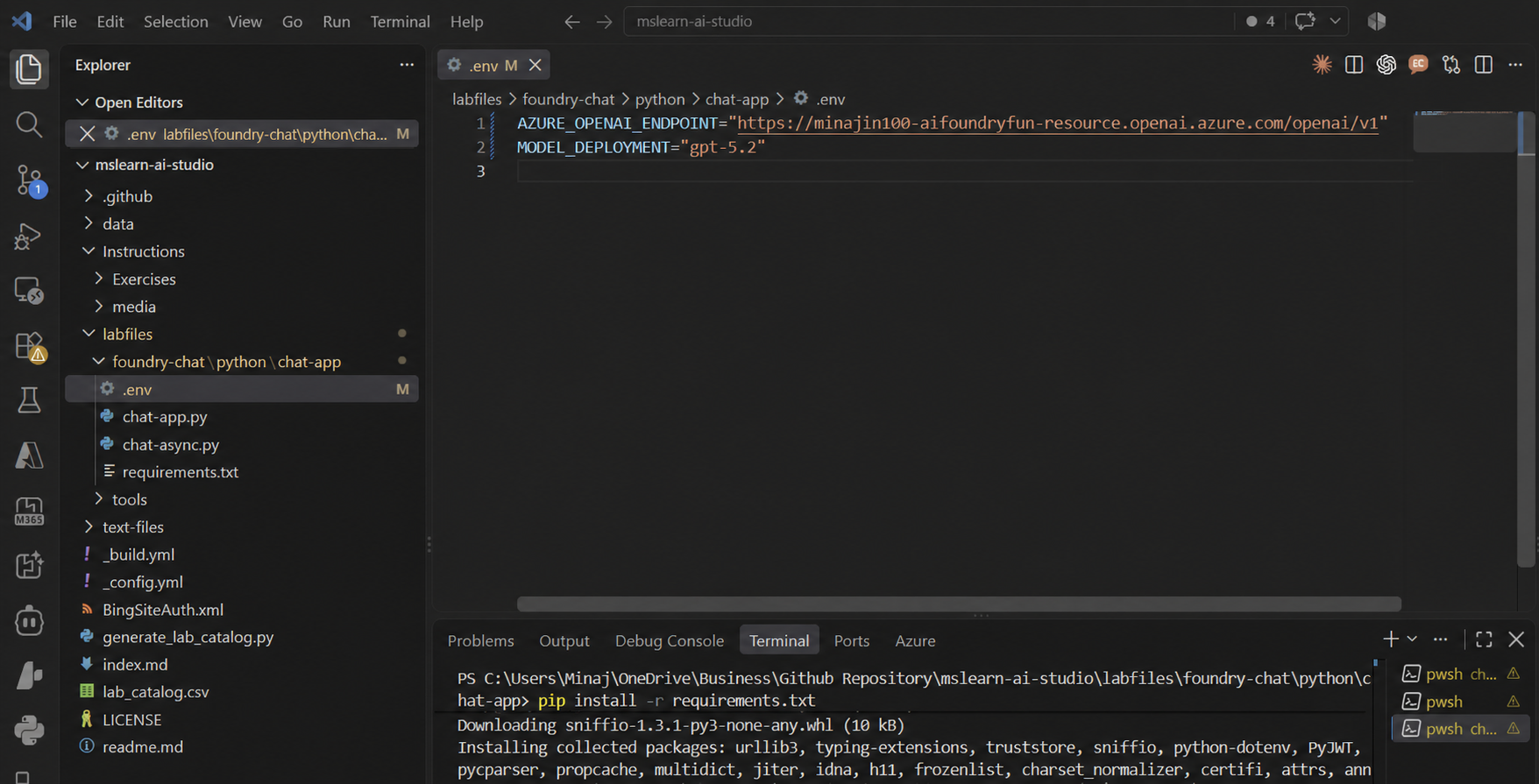Click the Copilot robot icon in activity bar
The height and width of the screenshot is (784, 1539).
(x=29, y=621)
